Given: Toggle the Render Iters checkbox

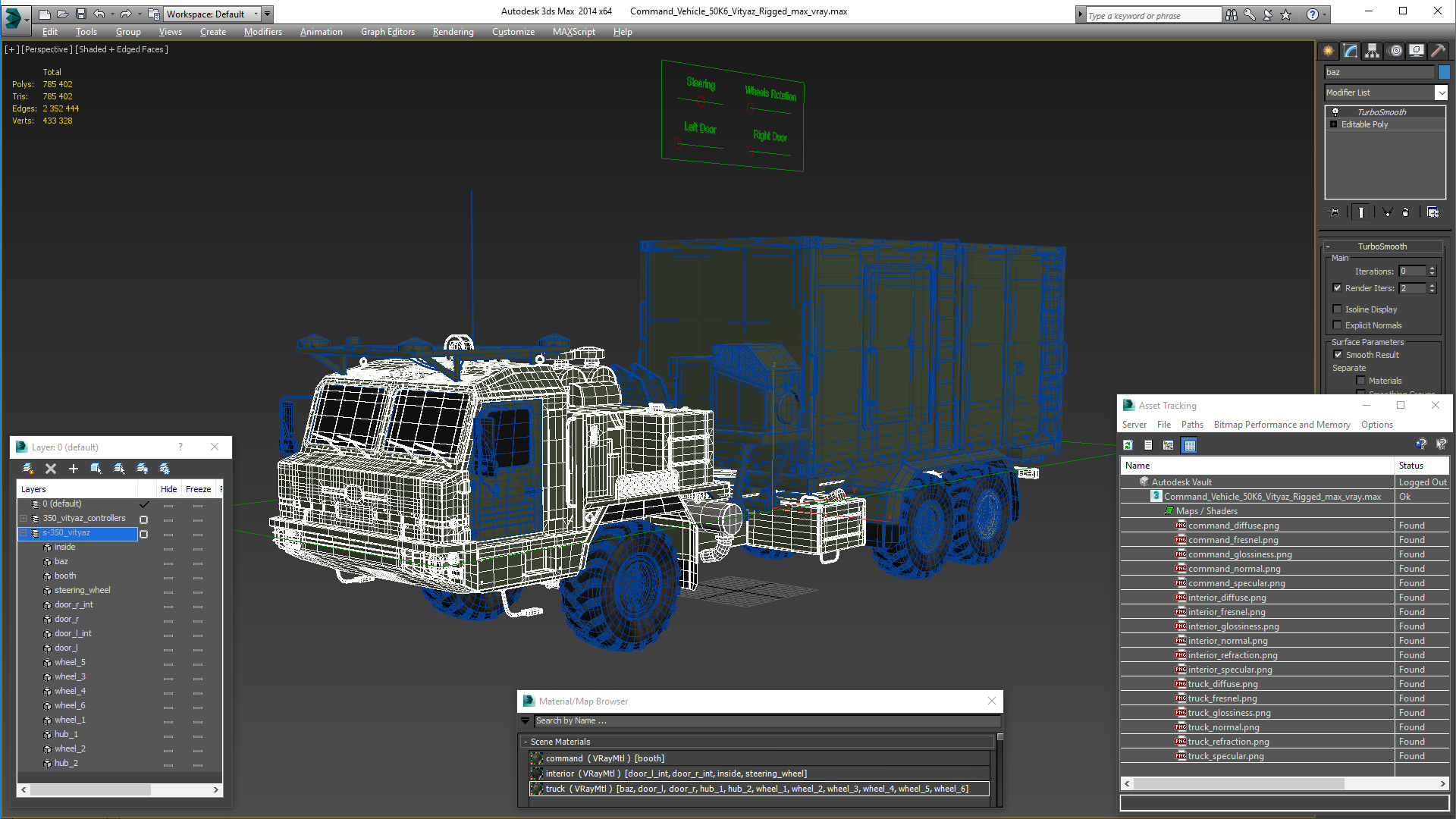Looking at the screenshot, I should (x=1338, y=287).
